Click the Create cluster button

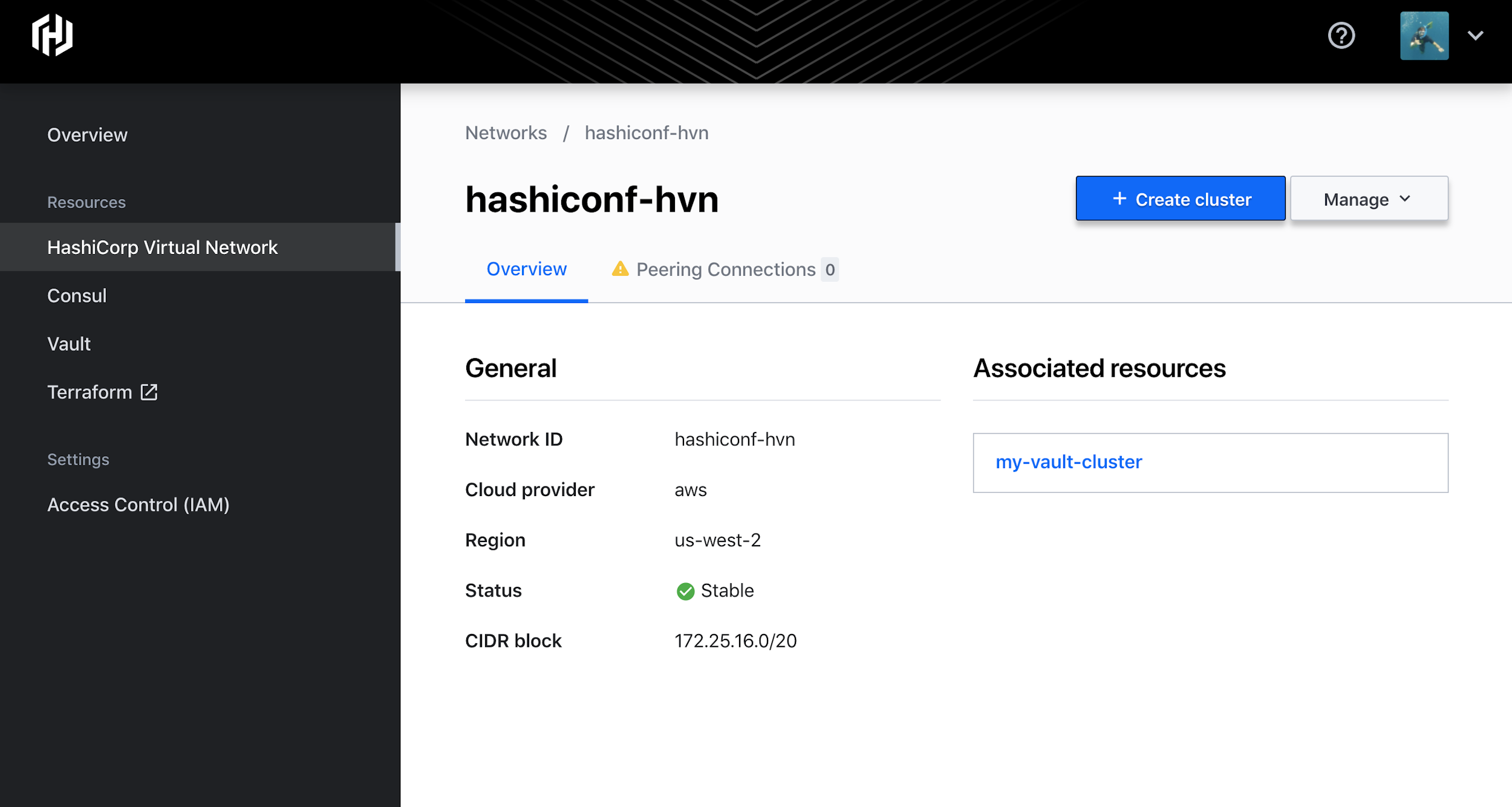[1179, 198]
